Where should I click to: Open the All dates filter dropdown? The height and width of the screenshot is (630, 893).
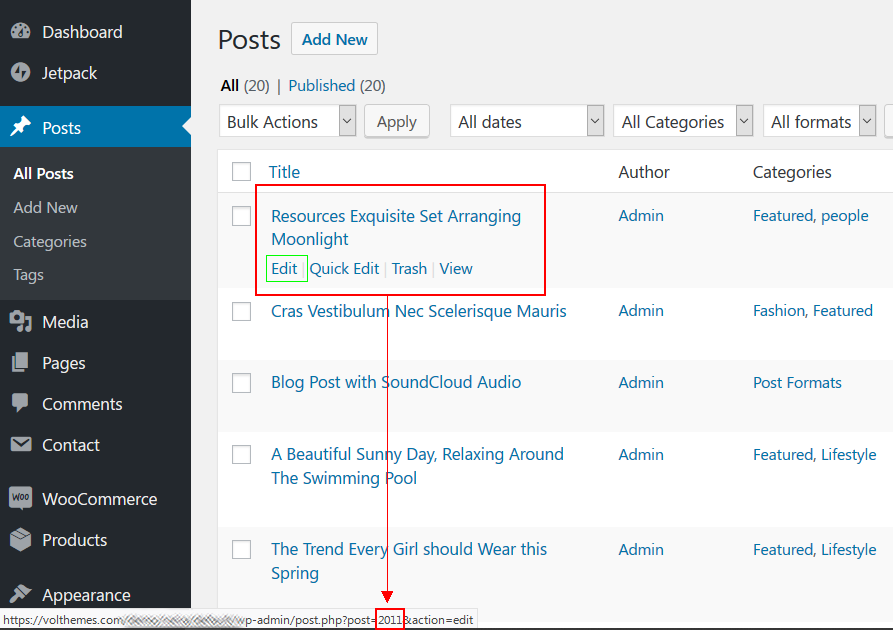pos(527,121)
